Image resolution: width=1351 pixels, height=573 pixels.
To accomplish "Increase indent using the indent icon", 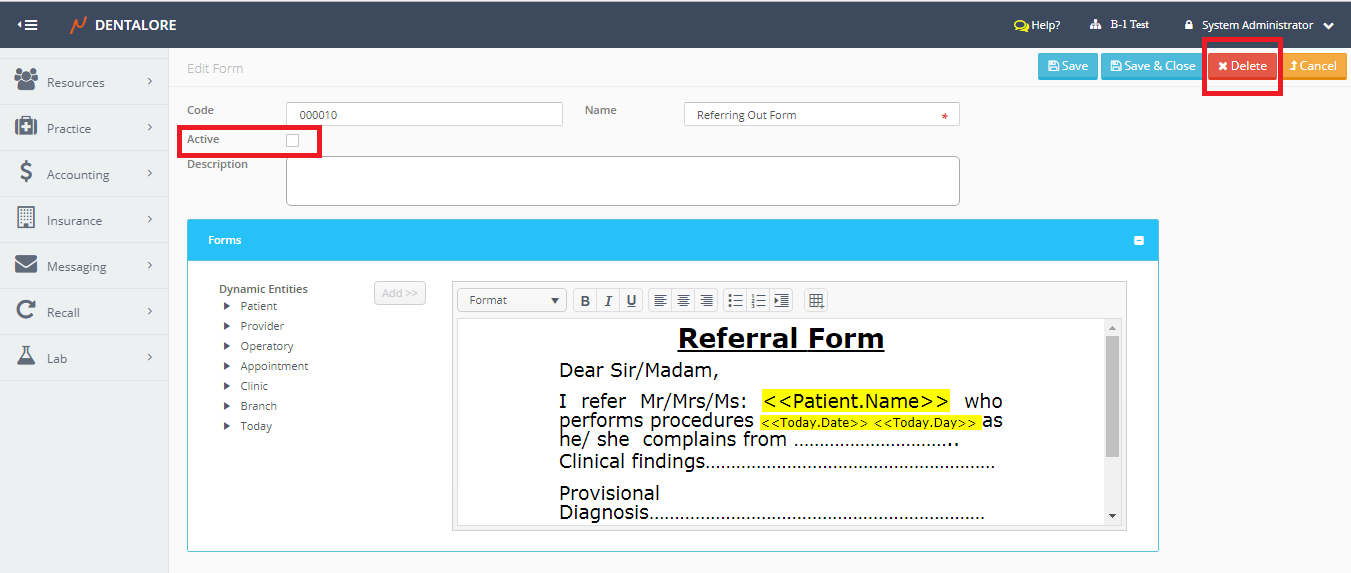I will click(x=781, y=301).
